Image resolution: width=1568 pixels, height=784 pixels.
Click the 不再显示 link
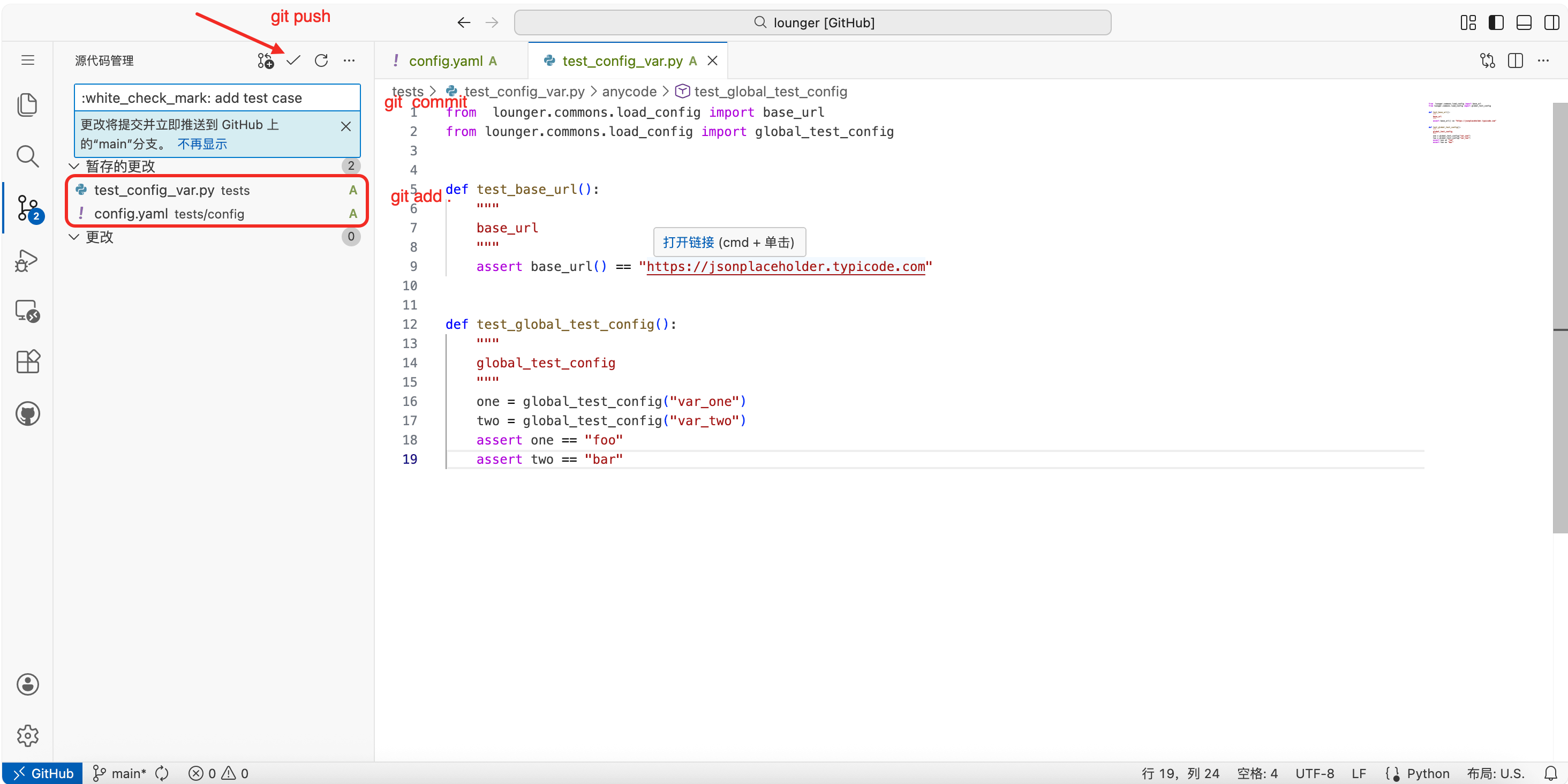pos(202,144)
